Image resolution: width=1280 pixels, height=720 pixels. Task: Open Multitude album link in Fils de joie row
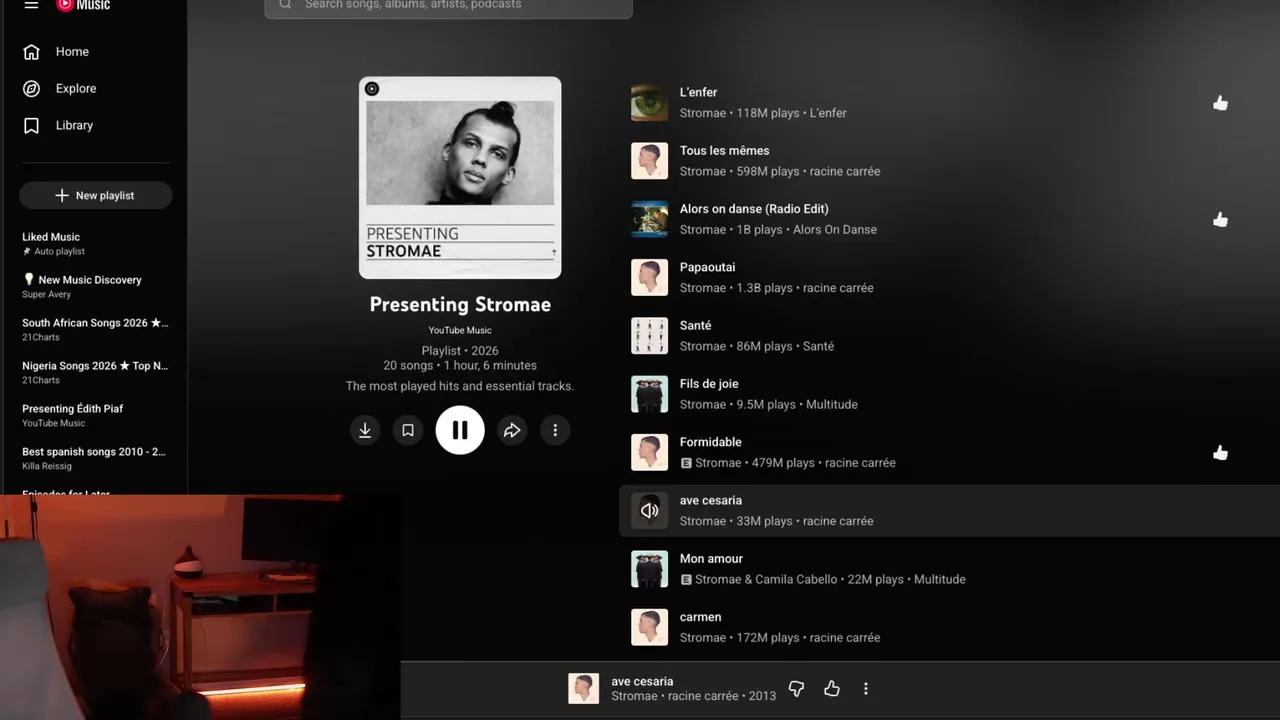coord(830,405)
